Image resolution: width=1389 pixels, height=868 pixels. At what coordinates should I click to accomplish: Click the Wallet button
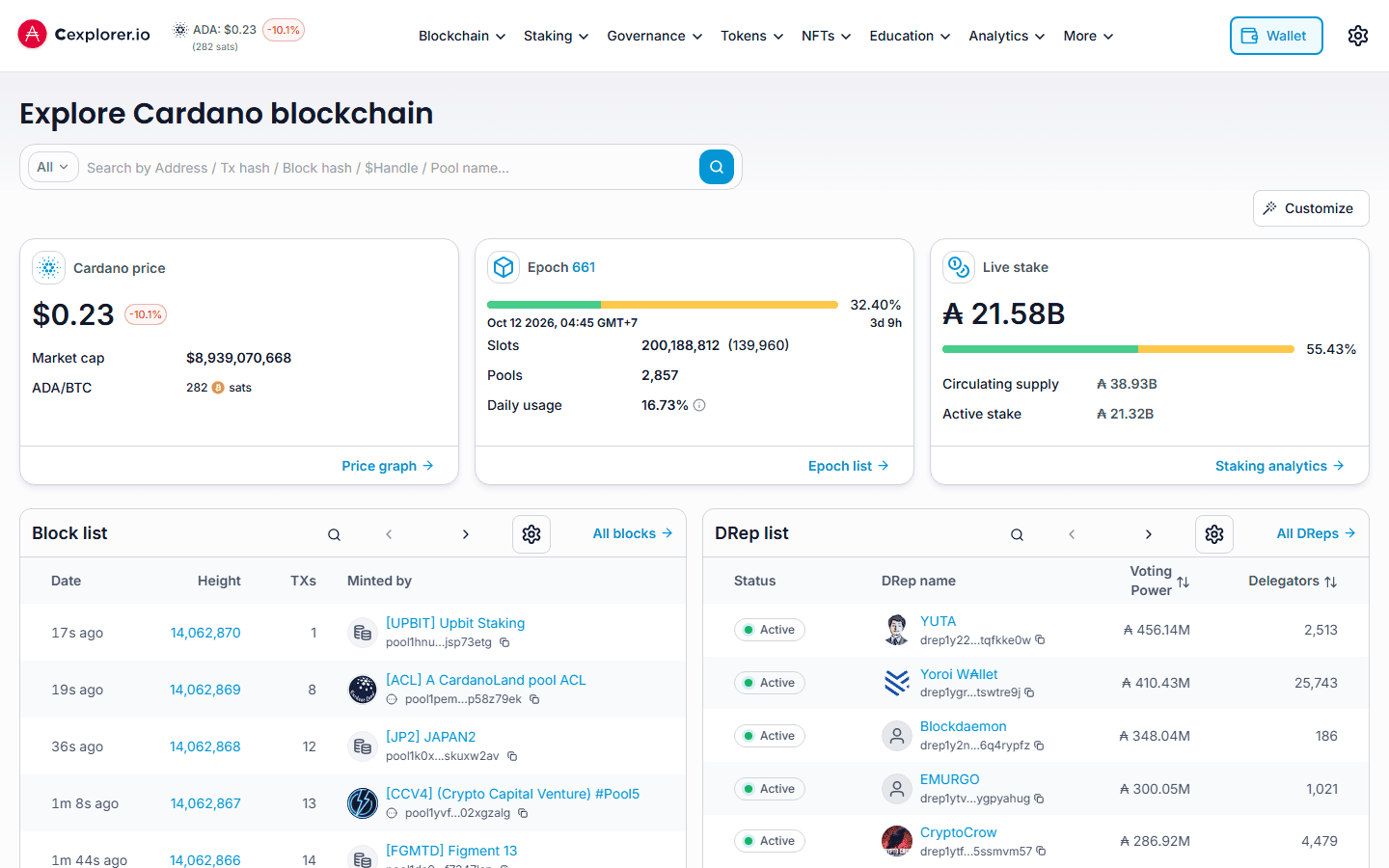[x=1276, y=36]
